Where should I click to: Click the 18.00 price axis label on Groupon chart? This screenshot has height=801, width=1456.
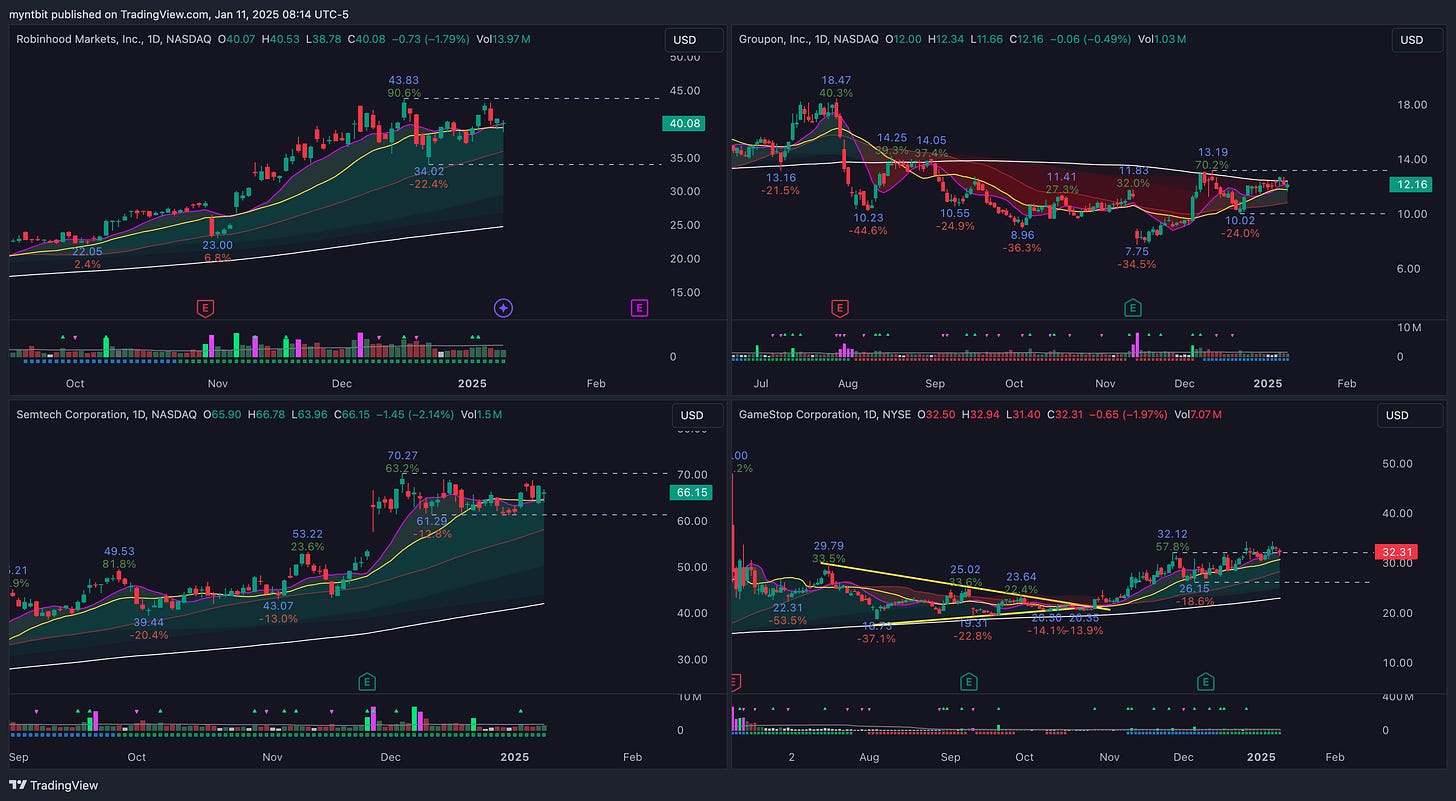(x=1410, y=105)
